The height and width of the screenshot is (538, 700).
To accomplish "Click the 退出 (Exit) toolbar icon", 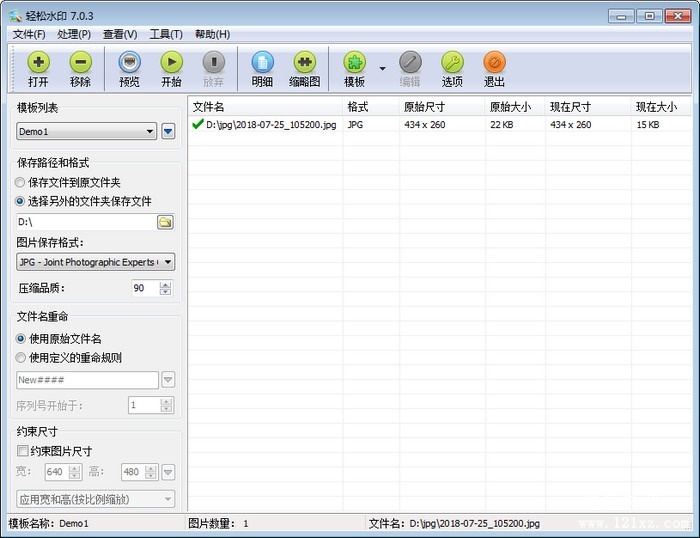I will [494, 69].
